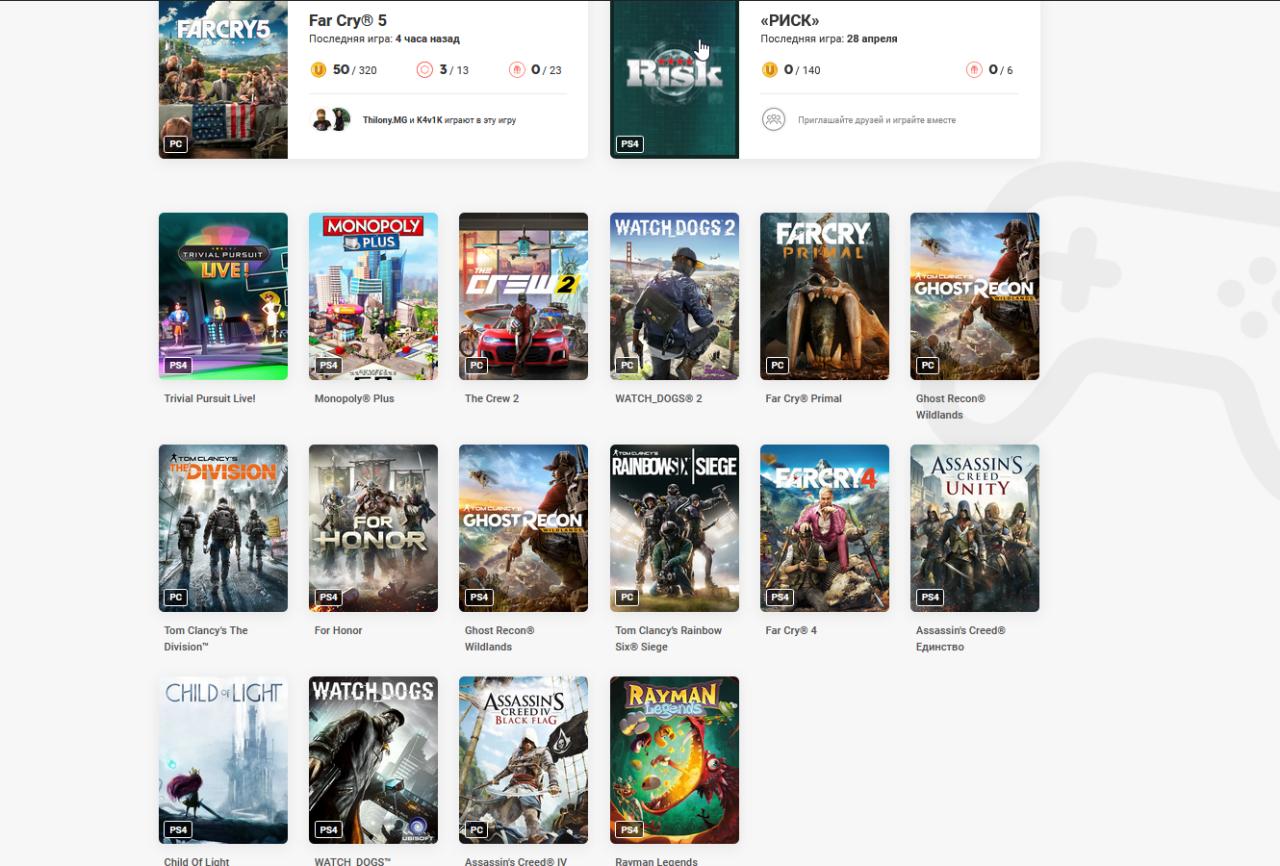The height and width of the screenshot is (866, 1280).
Task: Open the Monopoly Plus game cover
Action: click(x=373, y=295)
